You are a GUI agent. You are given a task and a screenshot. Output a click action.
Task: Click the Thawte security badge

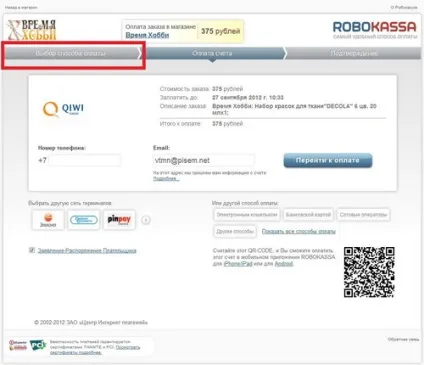click(18, 345)
